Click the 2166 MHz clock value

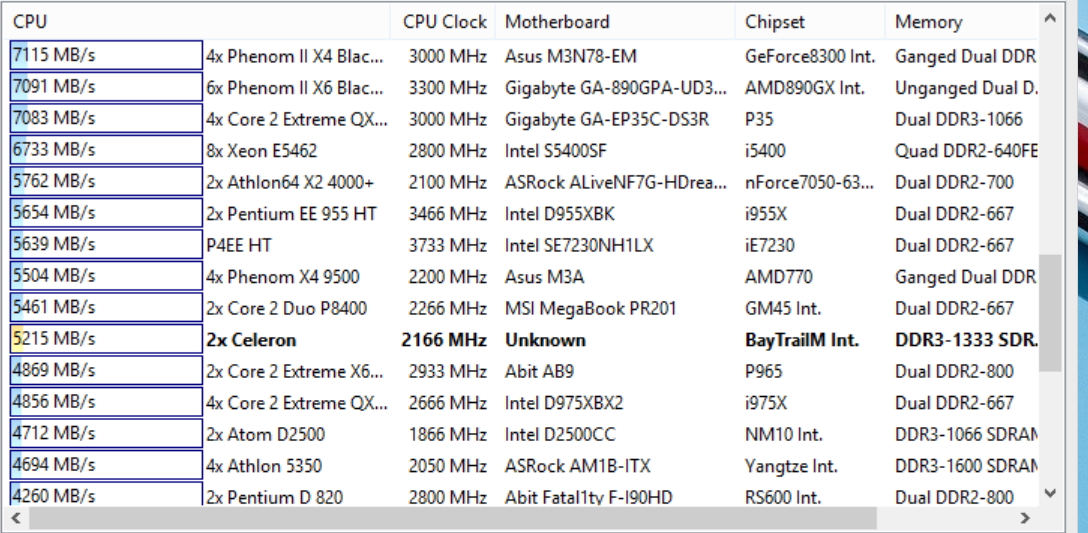point(444,340)
